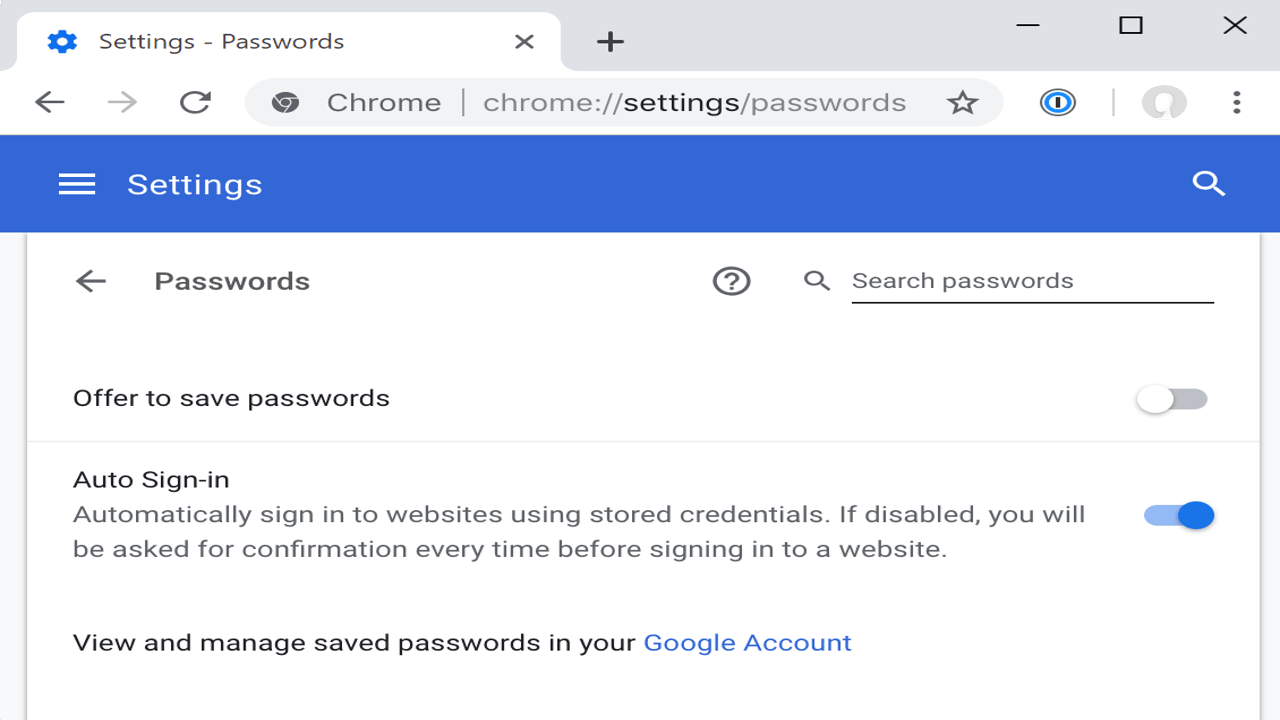The width and height of the screenshot is (1280, 720).
Task: Bookmark this page with the star icon
Action: point(962,102)
